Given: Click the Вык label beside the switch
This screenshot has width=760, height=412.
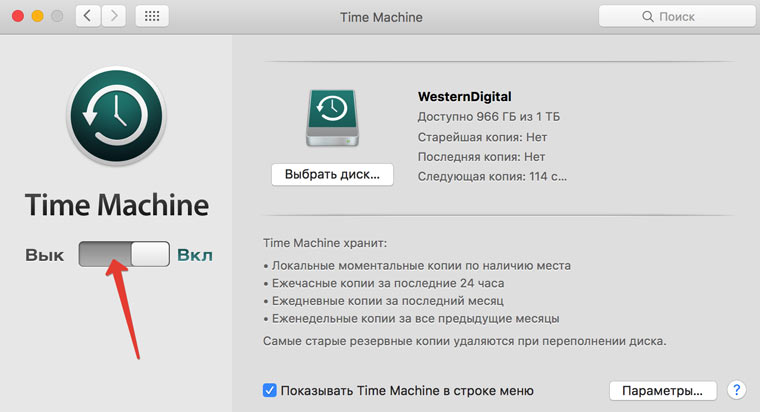Looking at the screenshot, I should coord(45,255).
